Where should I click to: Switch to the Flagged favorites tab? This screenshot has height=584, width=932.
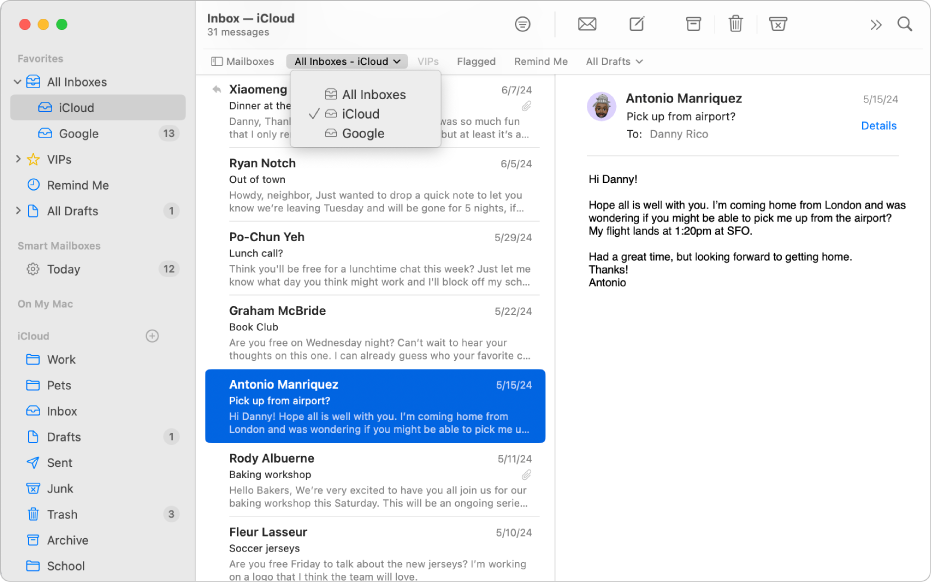click(x=476, y=61)
